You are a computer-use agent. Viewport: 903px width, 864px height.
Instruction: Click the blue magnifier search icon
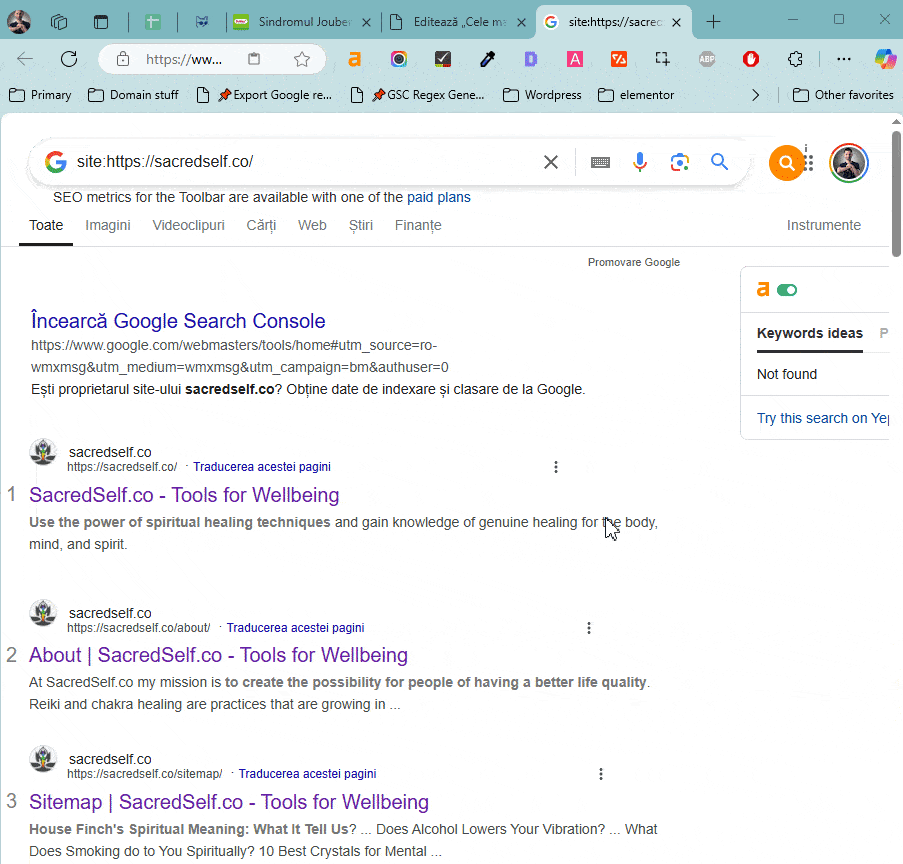(x=719, y=162)
